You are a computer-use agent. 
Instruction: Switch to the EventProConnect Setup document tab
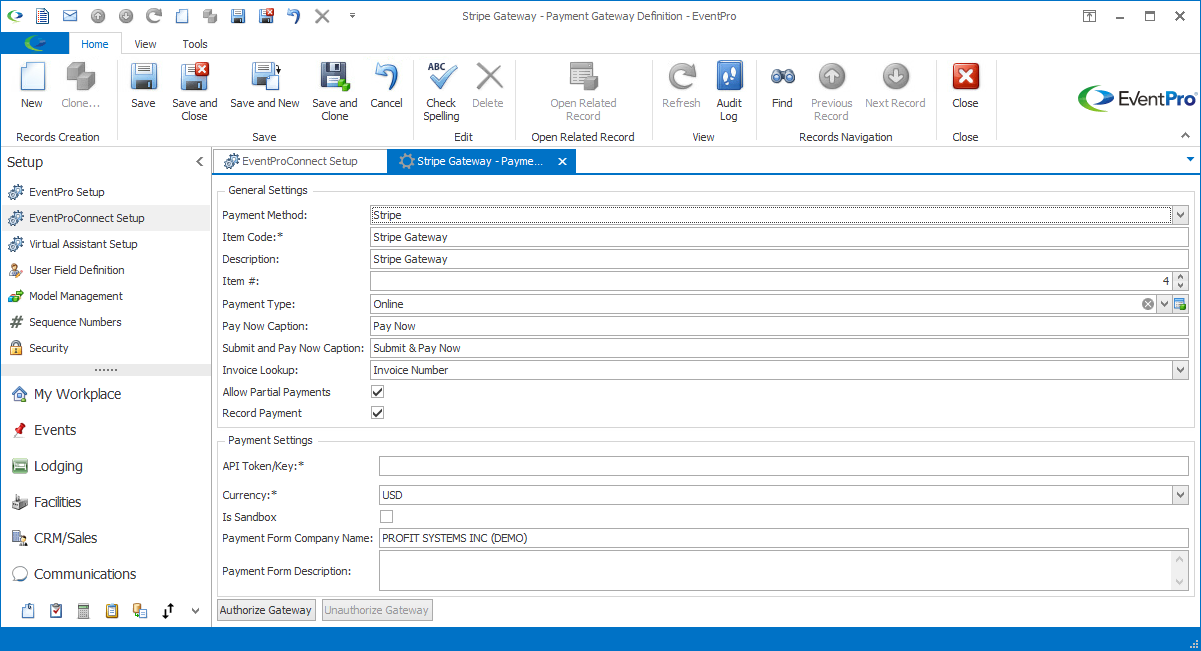coord(299,161)
